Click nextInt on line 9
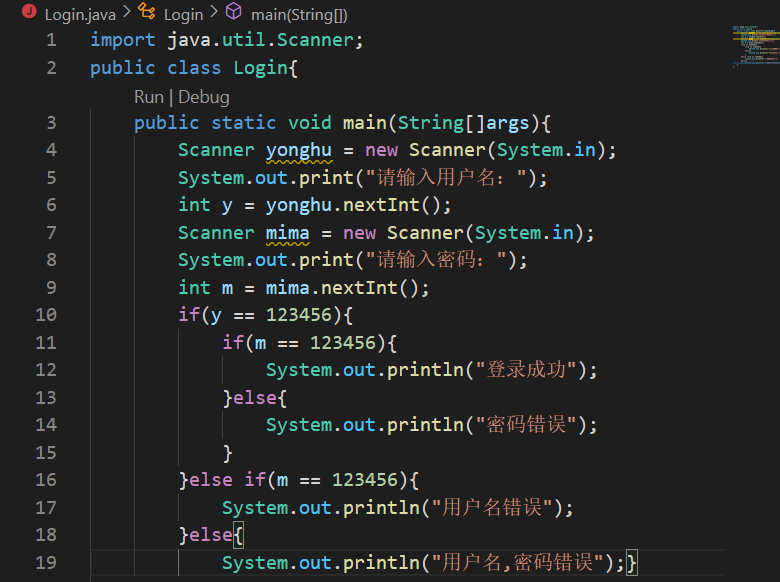 359,288
